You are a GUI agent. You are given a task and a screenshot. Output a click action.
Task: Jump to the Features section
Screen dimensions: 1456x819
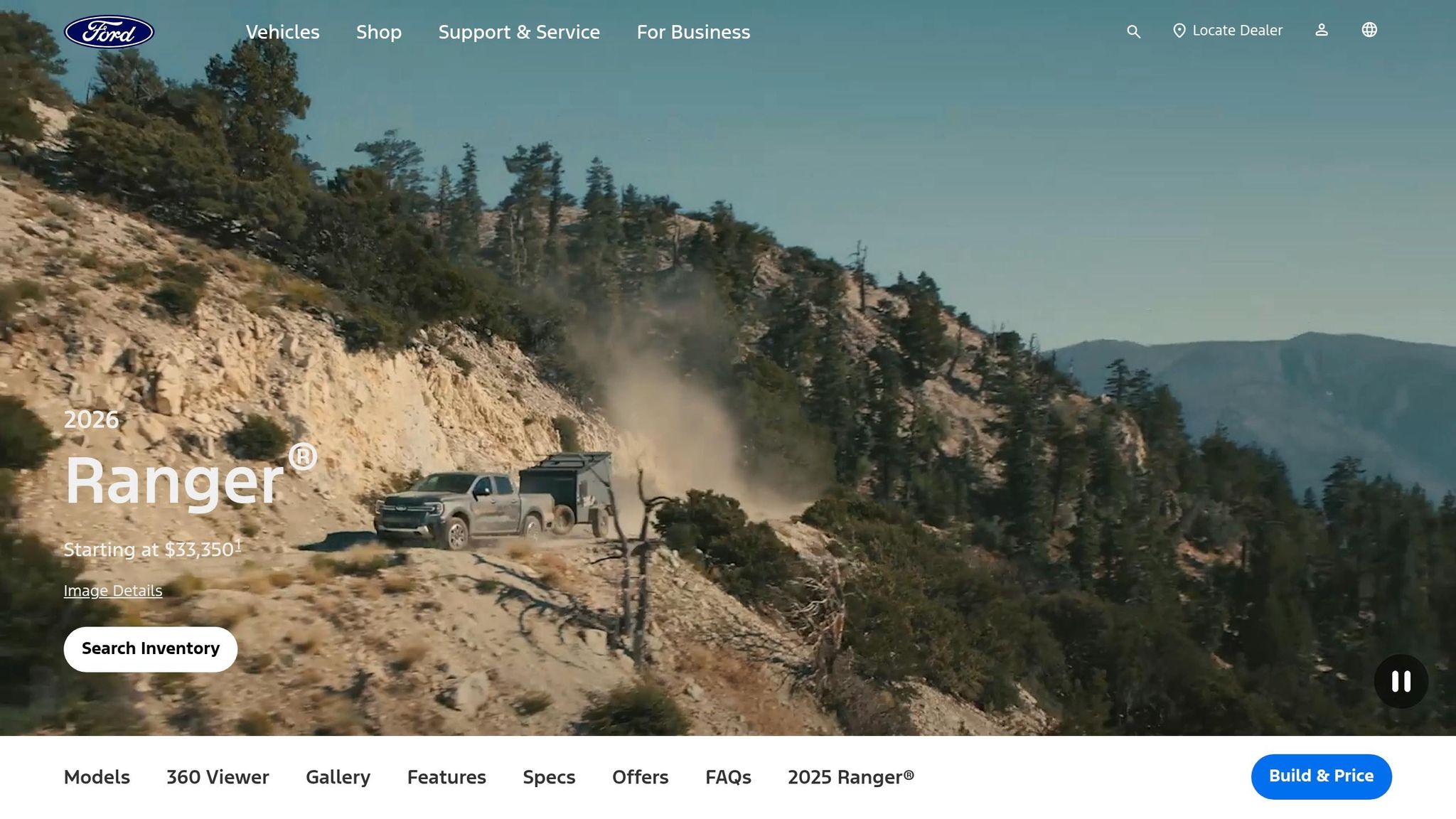(446, 777)
